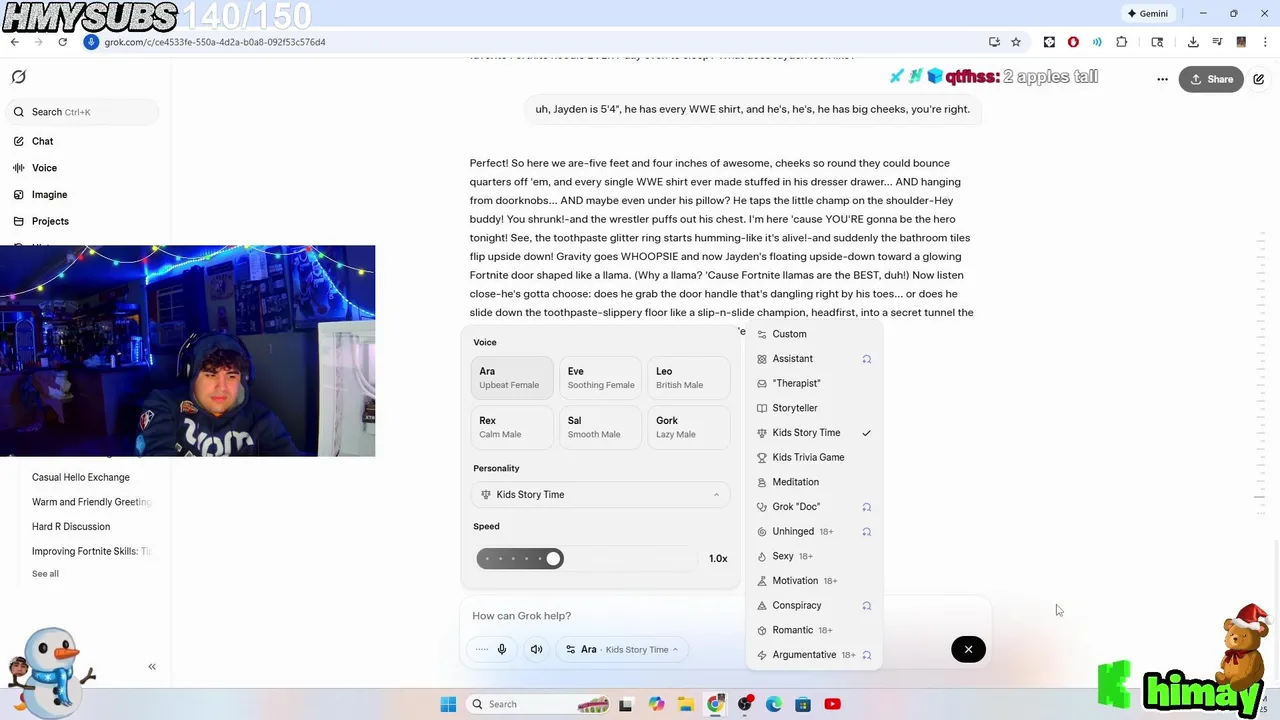Open the Voice section in the sidebar
The image size is (1280, 720).
pyautogui.click(x=44, y=168)
